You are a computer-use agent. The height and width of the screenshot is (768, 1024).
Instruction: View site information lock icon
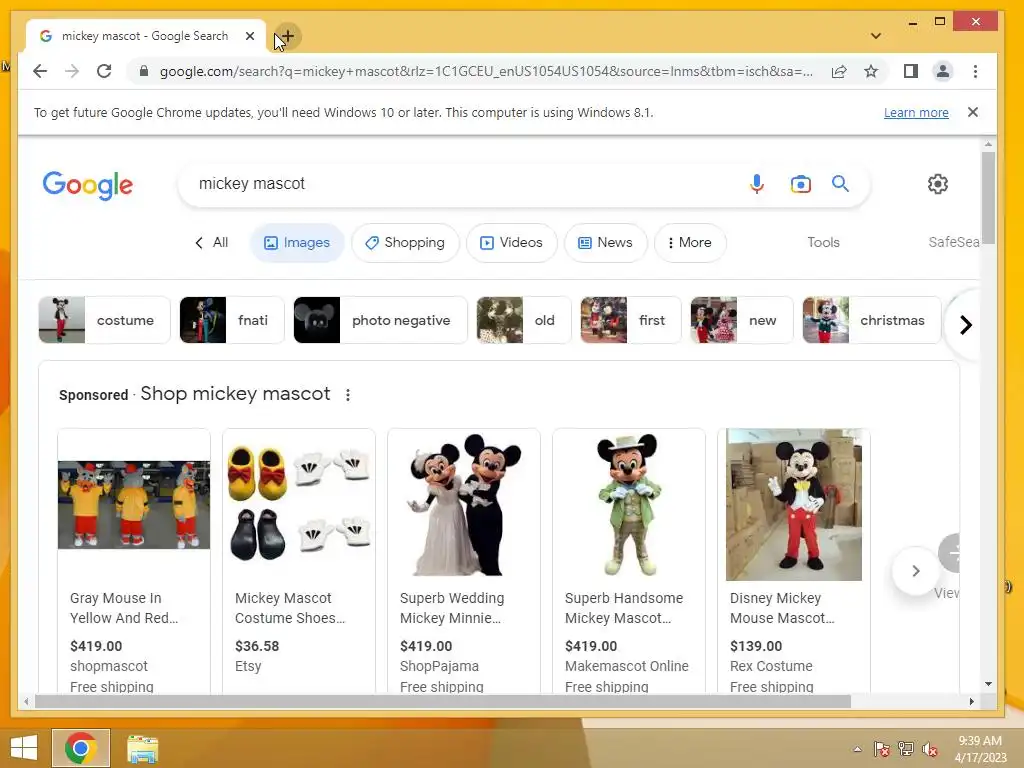click(144, 71)
